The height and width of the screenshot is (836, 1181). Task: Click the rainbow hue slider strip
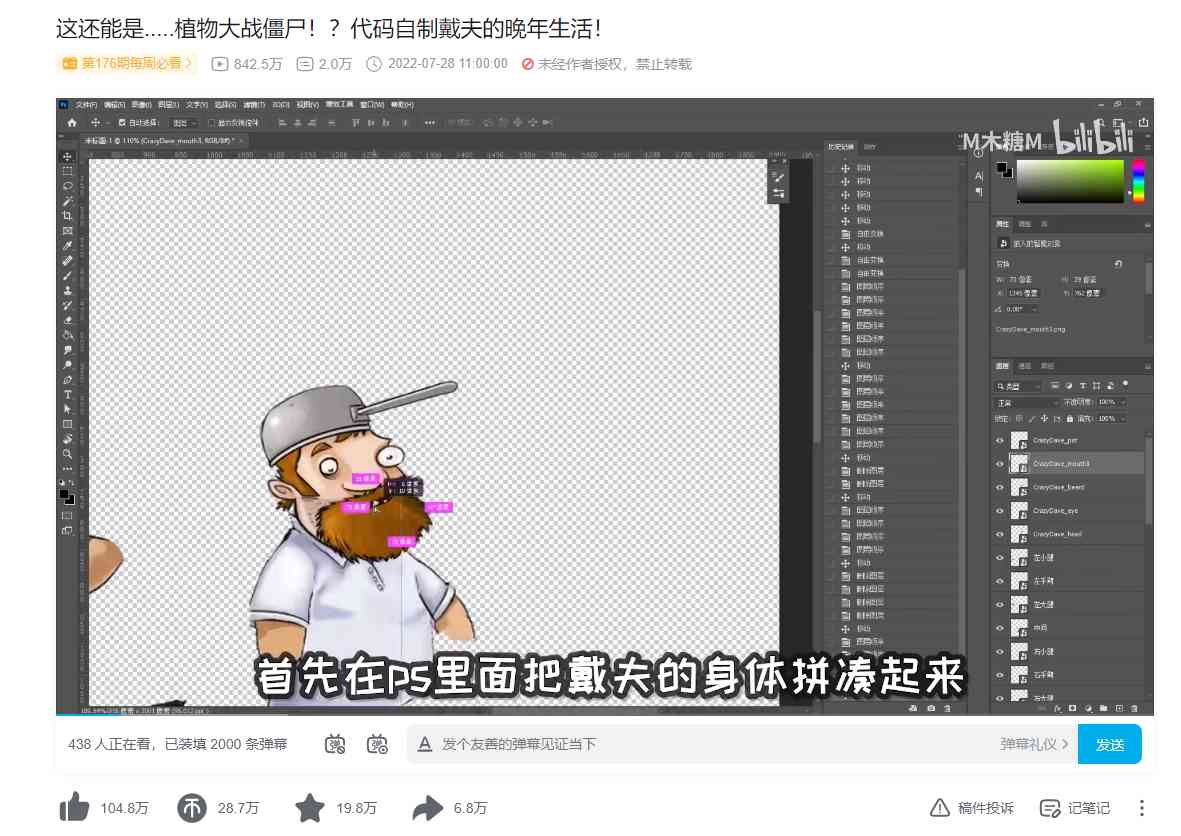click(1138, 181)
